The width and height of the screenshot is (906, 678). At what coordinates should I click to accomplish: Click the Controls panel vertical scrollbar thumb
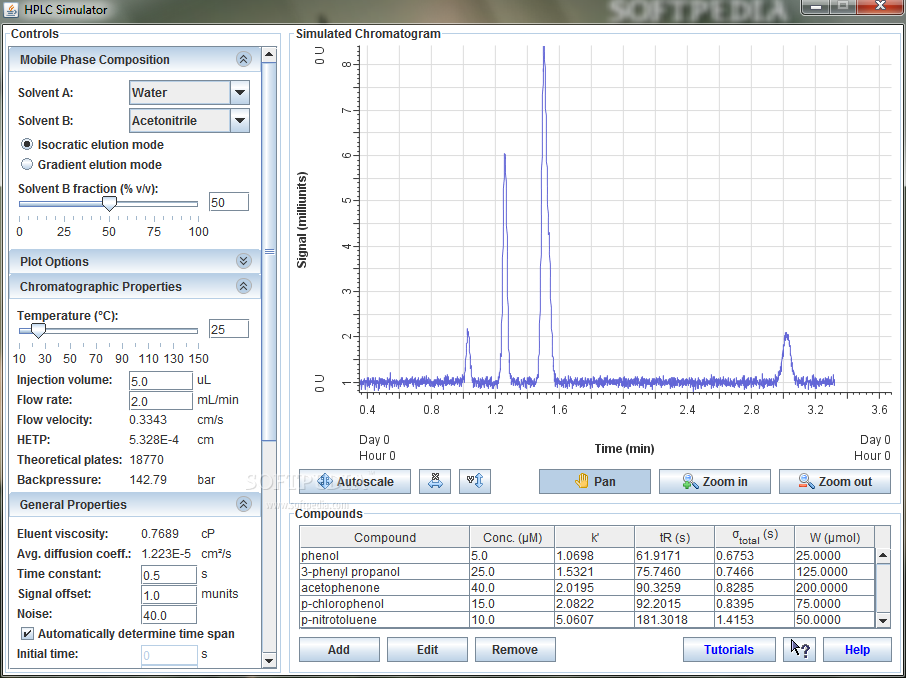[269, 251]
